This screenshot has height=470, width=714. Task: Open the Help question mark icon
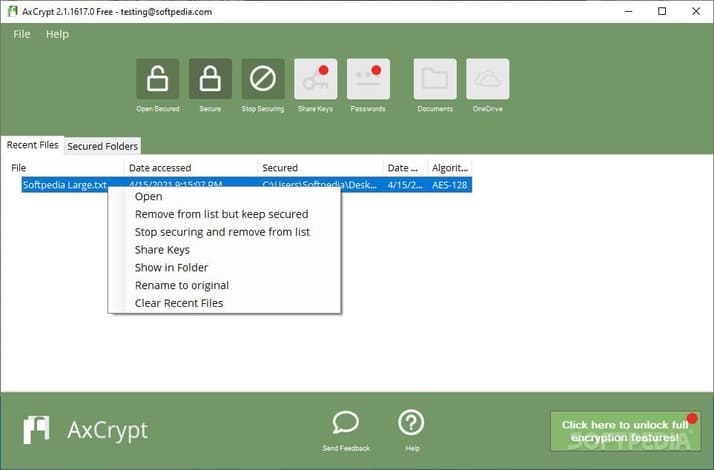coord(412,424)
